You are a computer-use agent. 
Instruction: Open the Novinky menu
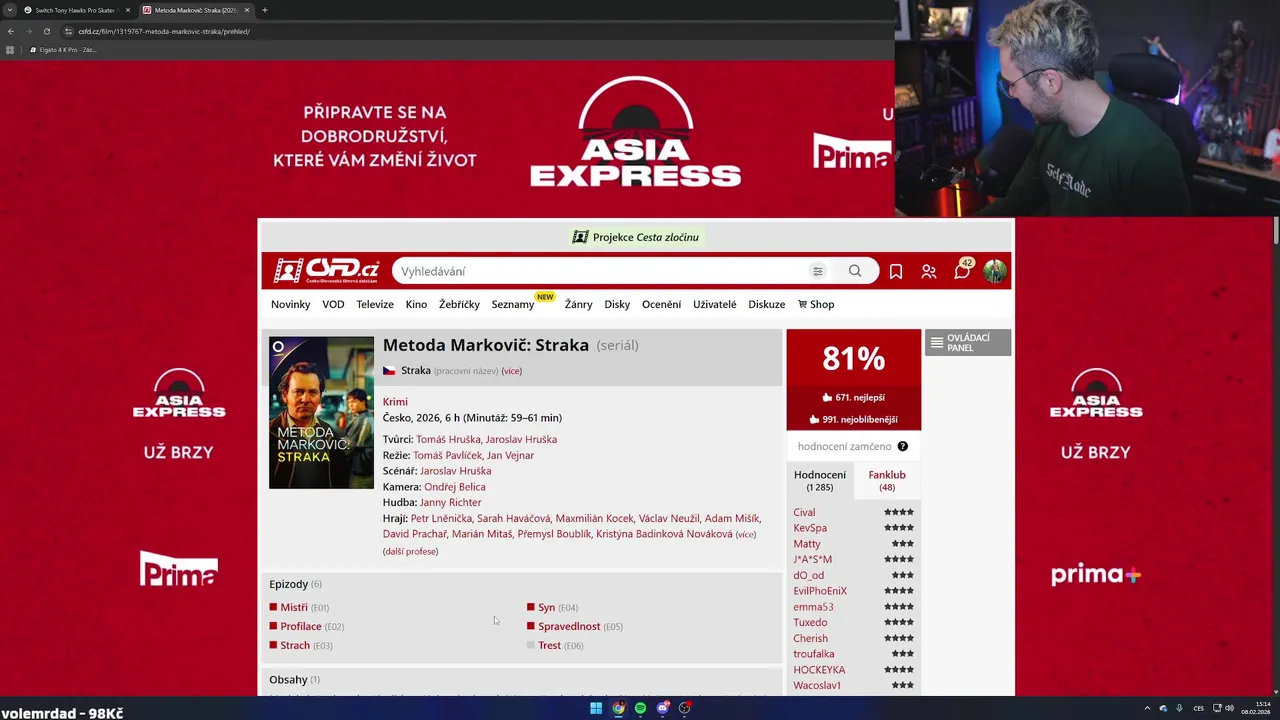click(290, 304)
